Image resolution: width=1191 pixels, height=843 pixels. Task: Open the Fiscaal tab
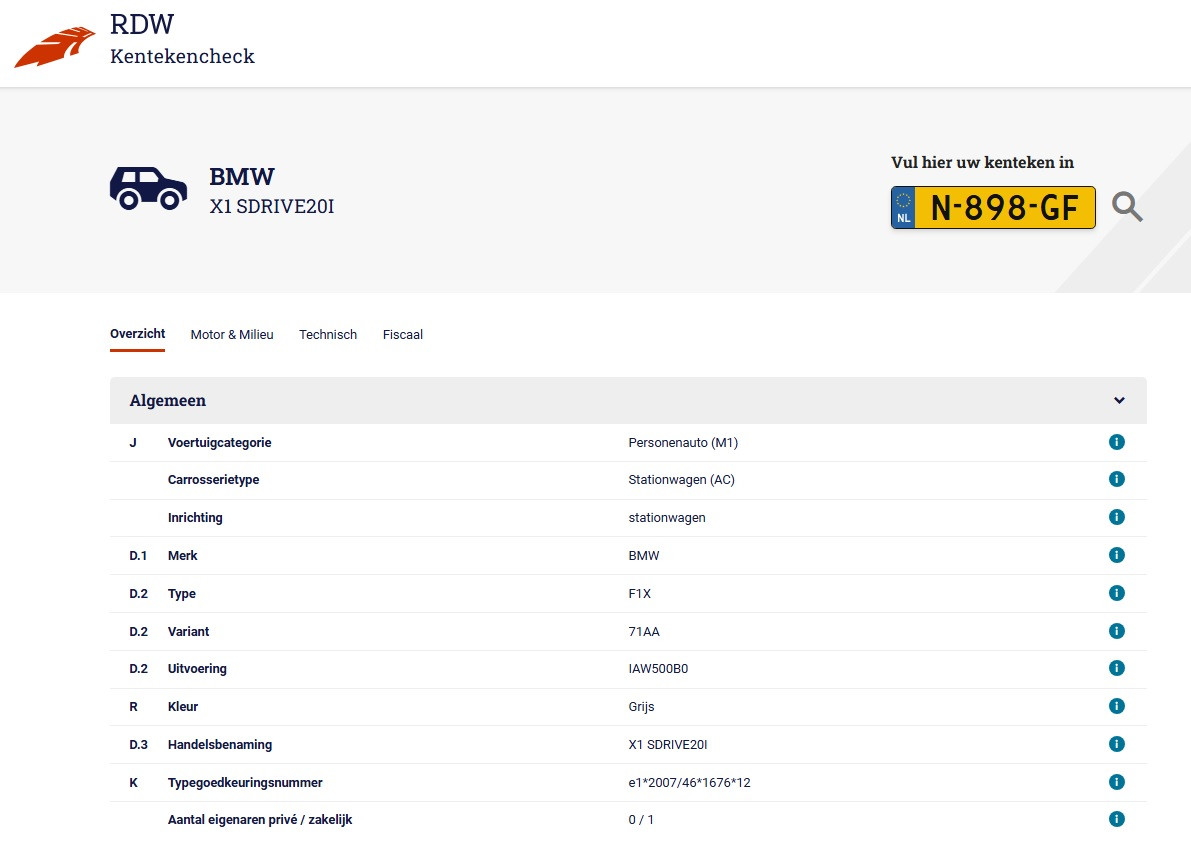coord(402,334)
